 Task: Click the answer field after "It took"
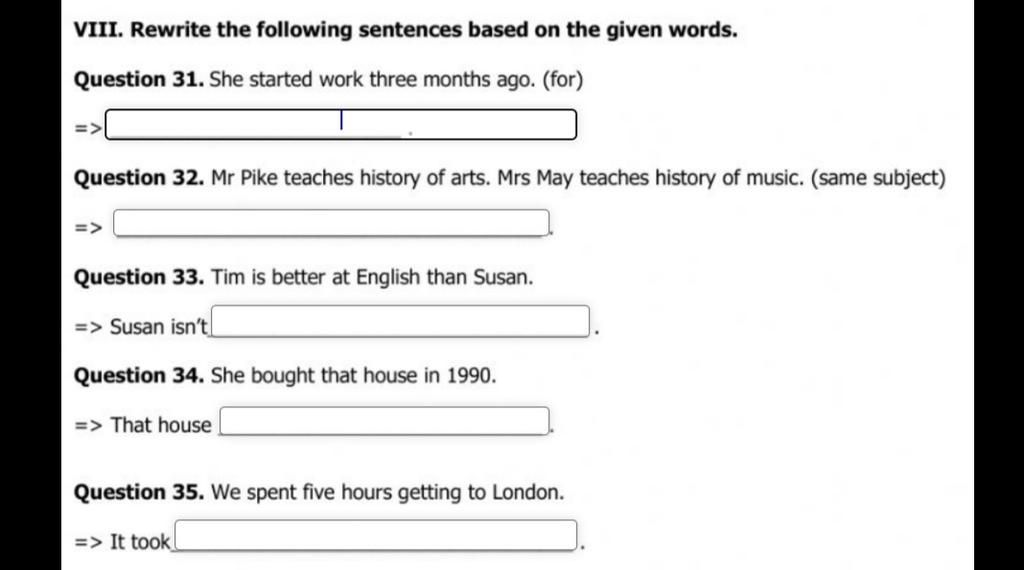coord(376,535)
